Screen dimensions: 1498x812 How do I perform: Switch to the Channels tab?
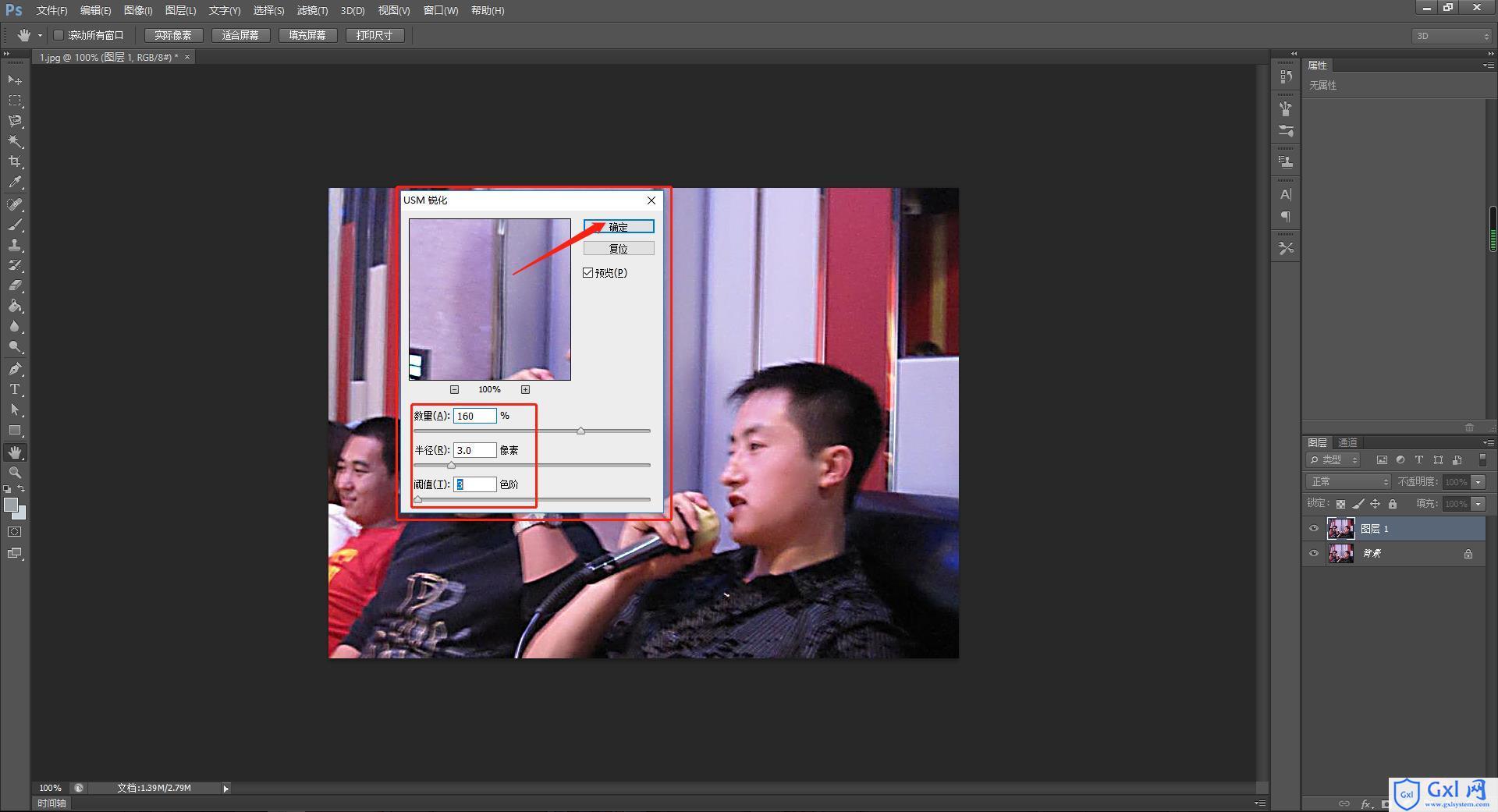click(1347, 442)
